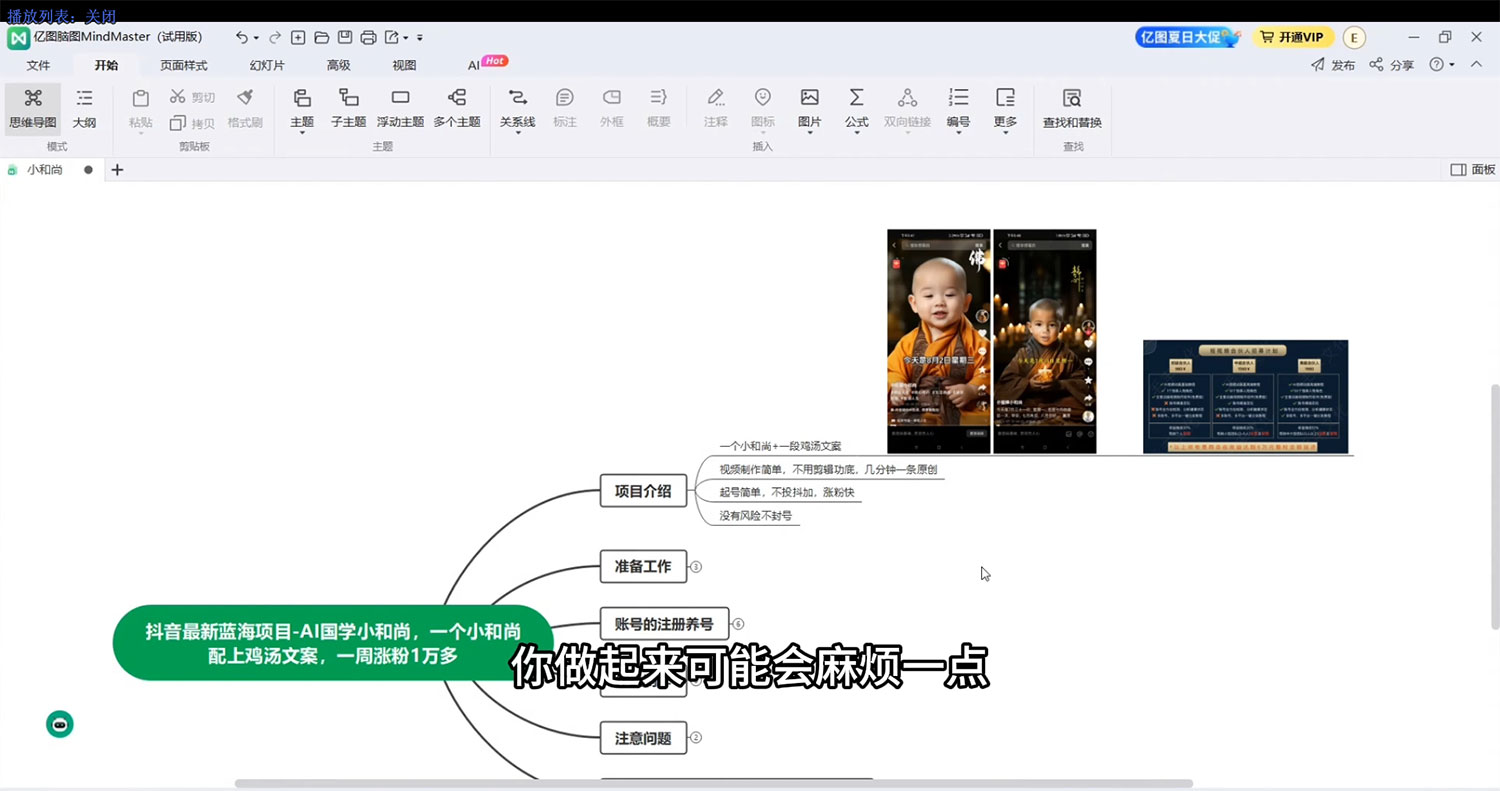Switch to the 大纲 (Outline) mode
Image resolution: width=1500 pixels, height=791 pixels.
click(x=84, y=108)
